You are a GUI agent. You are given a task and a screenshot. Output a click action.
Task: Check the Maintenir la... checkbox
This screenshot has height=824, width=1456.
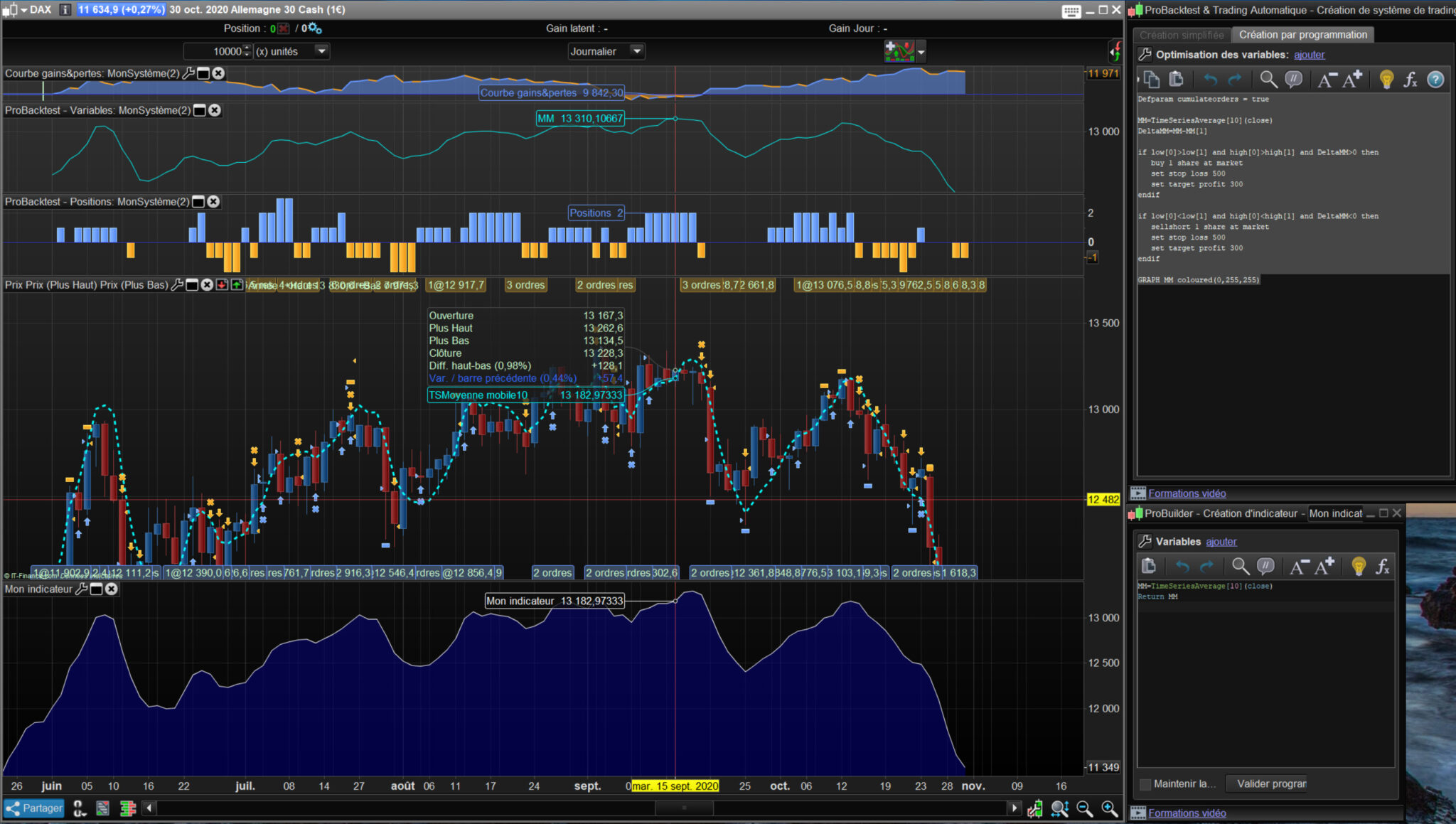coord(1145,784)
